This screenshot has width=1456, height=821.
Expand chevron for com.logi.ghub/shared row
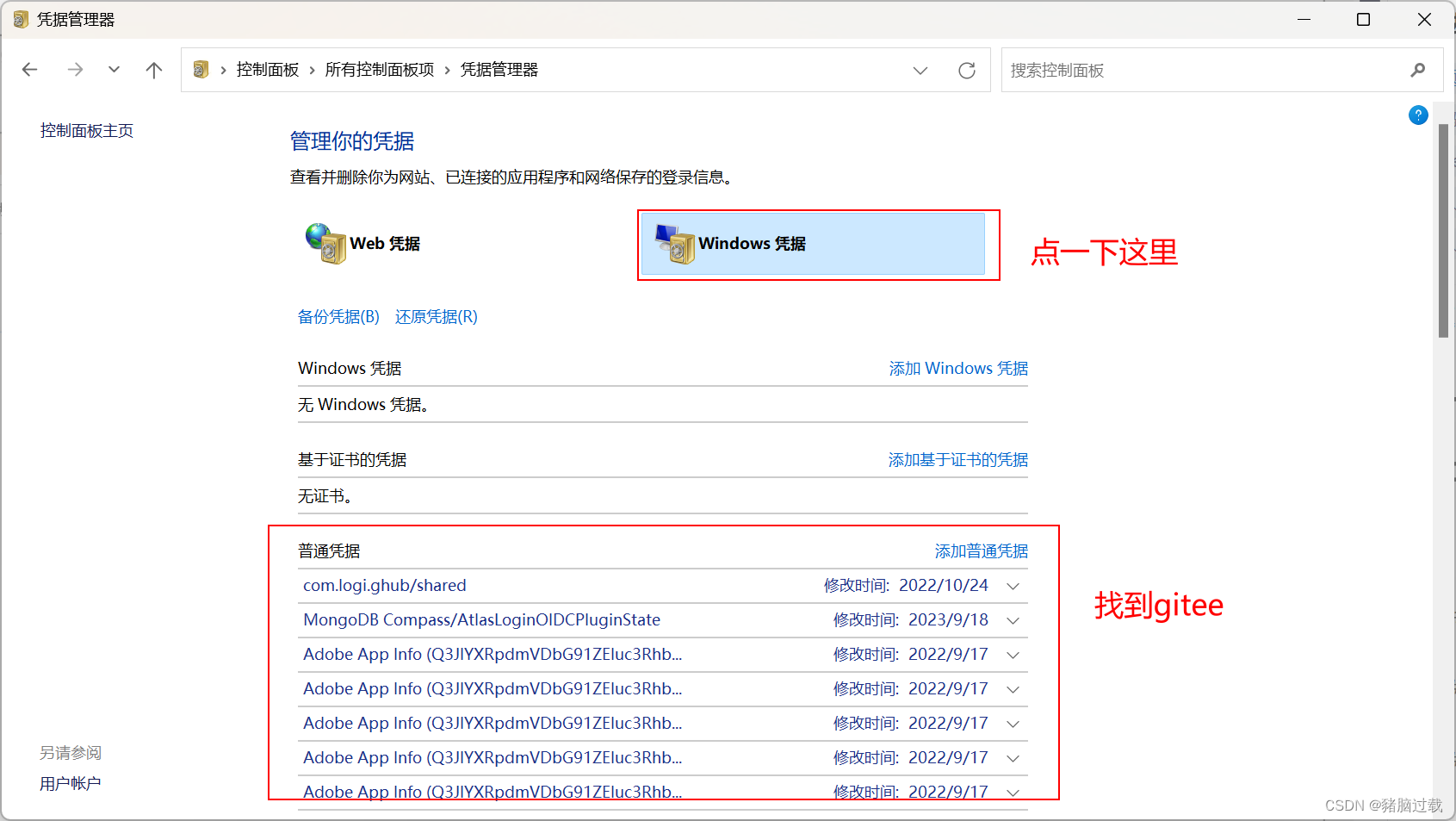click(1013, 586)
